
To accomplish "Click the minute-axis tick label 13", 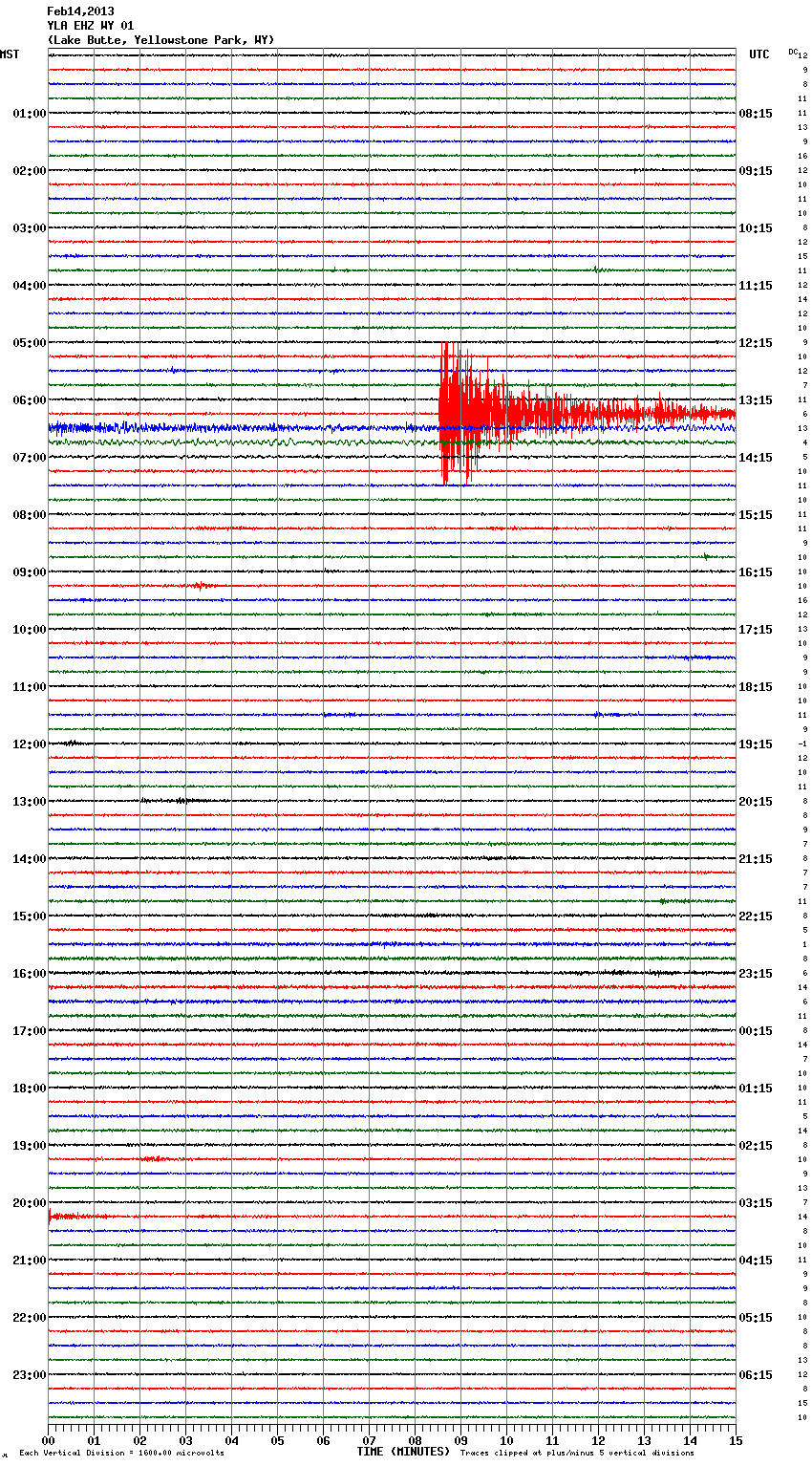I will (644, 1440).
